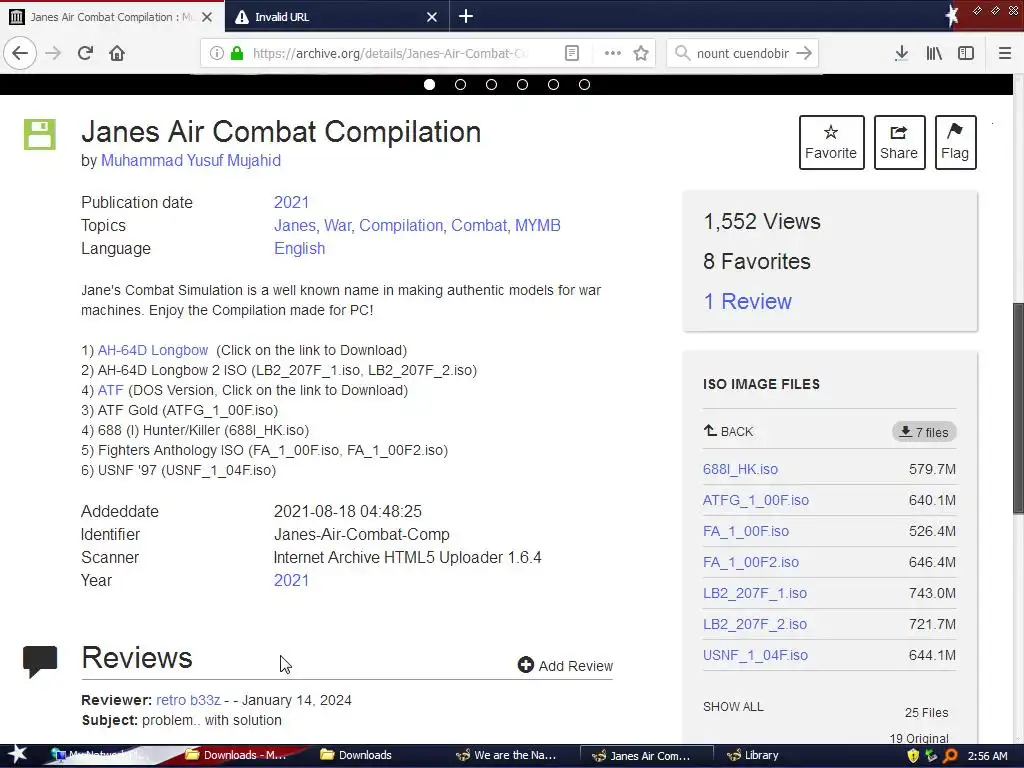The height and width of the screenshot is (768, 1024).
Task: Select the third carousel dot
Action: (x=491, y=84)
